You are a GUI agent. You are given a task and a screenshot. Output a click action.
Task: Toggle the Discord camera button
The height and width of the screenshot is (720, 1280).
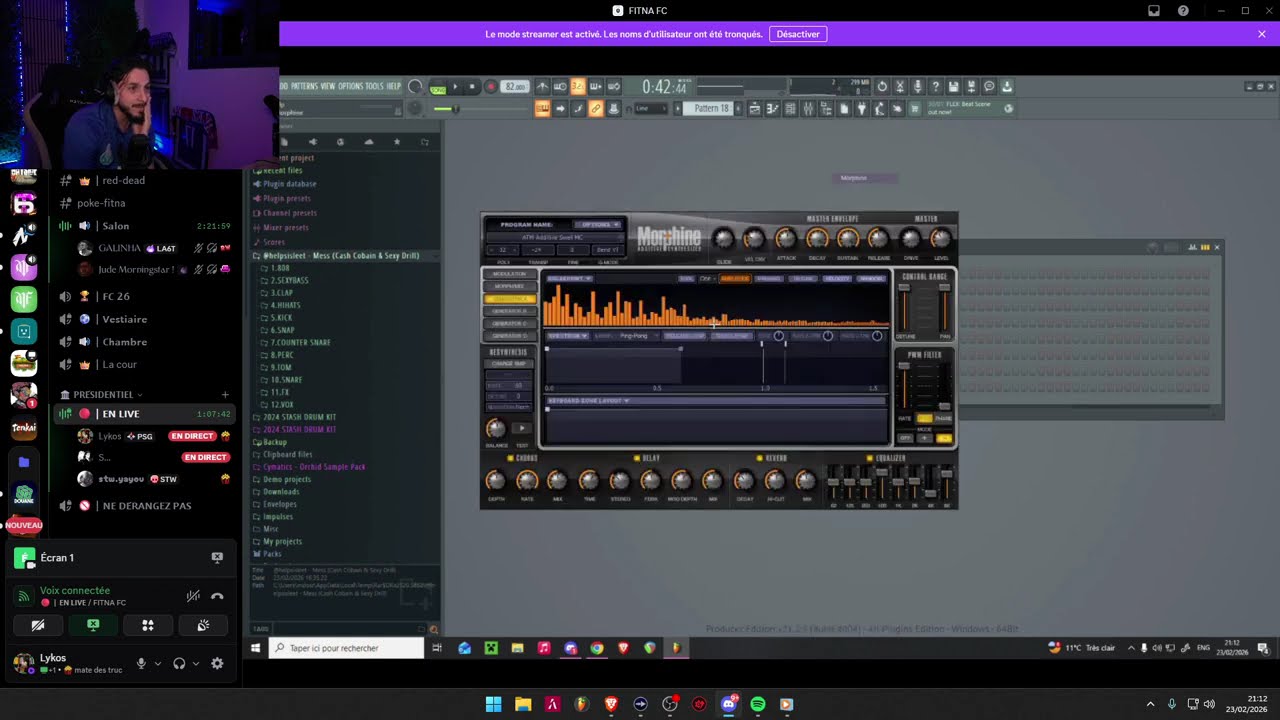tap(38, 625)
